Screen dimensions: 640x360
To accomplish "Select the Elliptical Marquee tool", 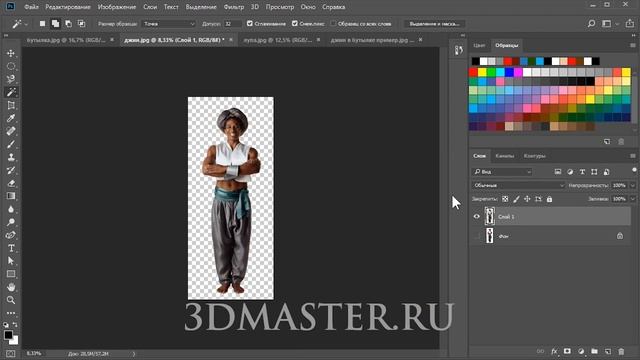I will tap(11, 66).
